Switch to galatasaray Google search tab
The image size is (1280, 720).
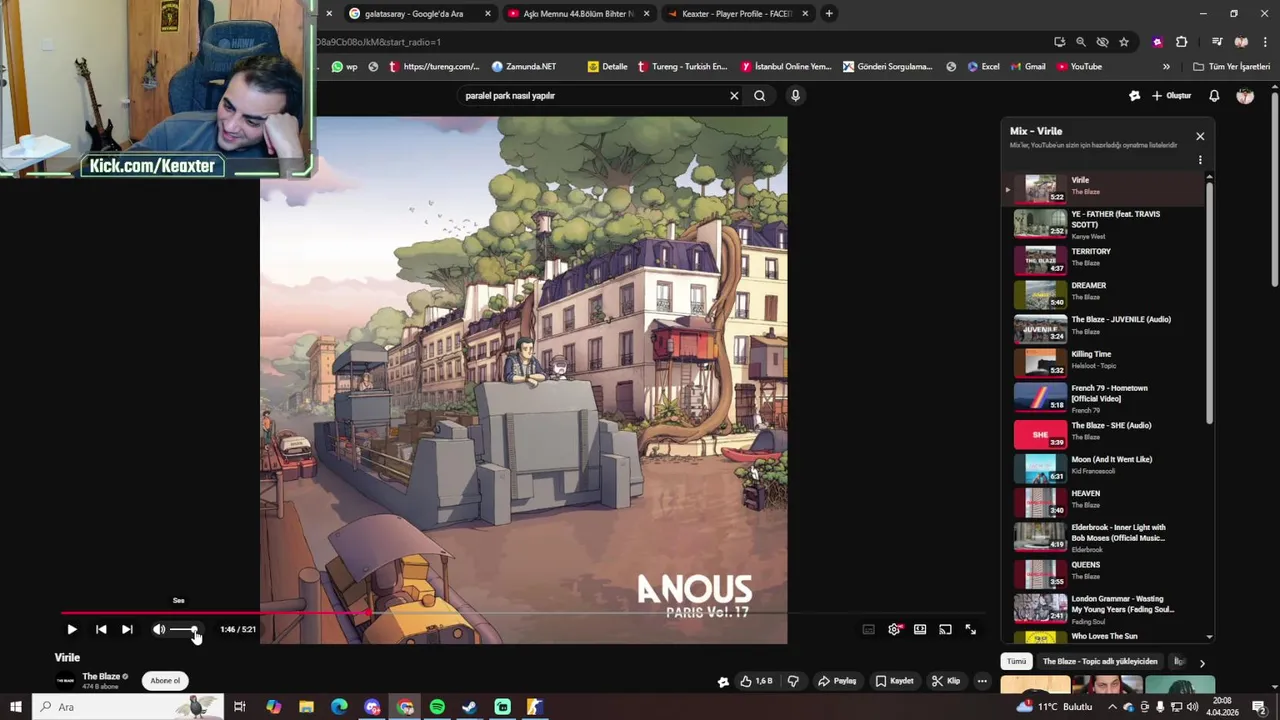pyautogui.click(x=419, y=14)
